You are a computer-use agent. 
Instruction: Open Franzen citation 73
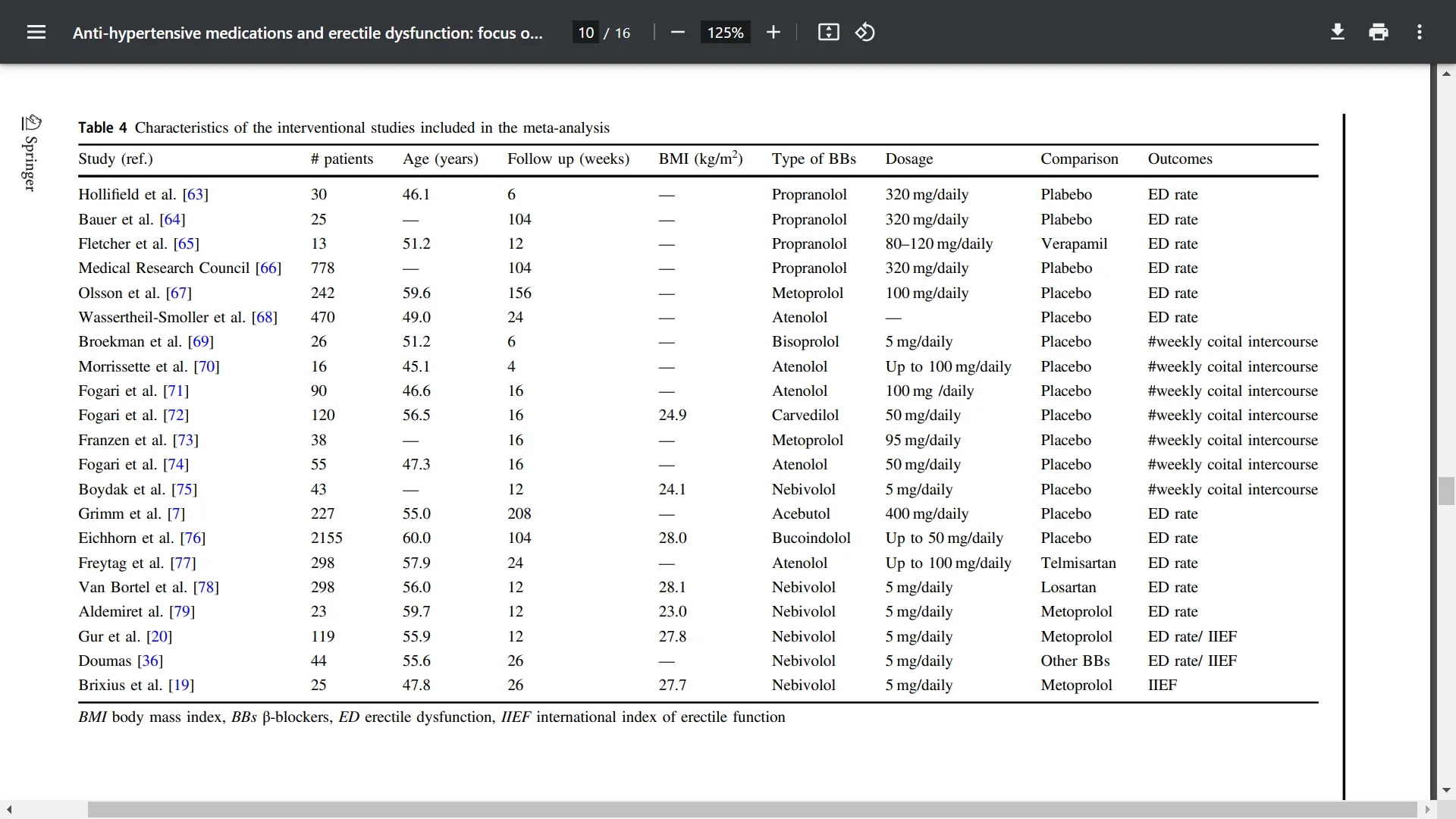coord(186,440)
